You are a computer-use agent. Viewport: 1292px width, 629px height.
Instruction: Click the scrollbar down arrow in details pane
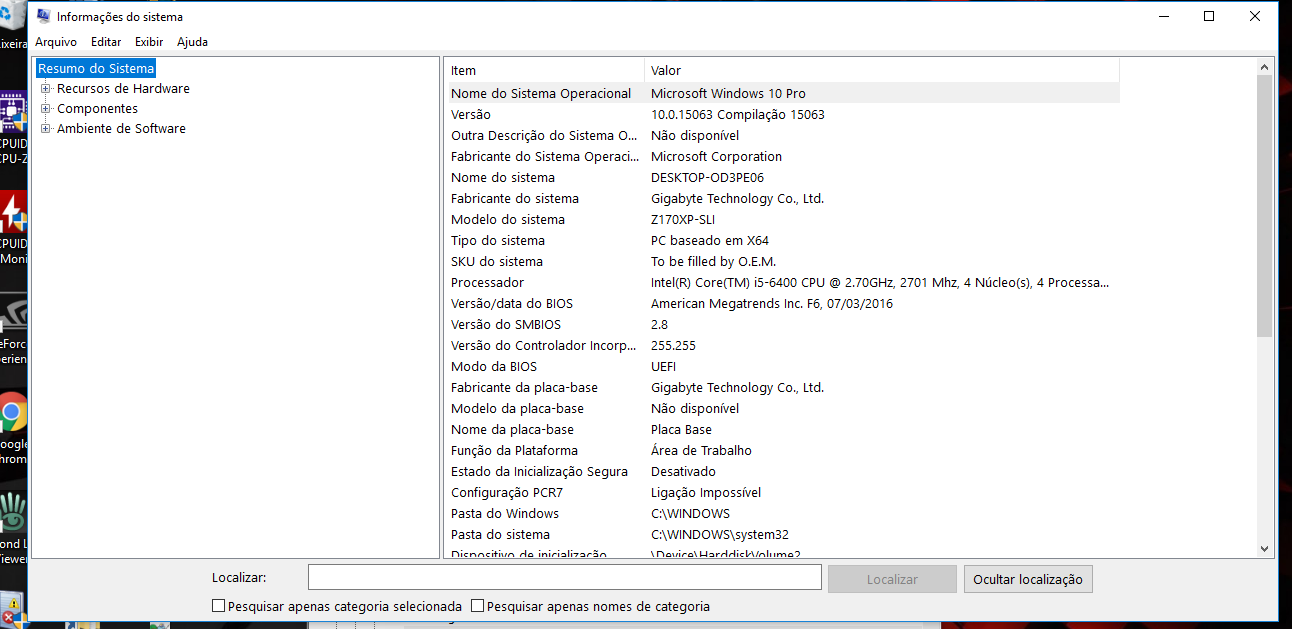click(x=1265, y=548)
